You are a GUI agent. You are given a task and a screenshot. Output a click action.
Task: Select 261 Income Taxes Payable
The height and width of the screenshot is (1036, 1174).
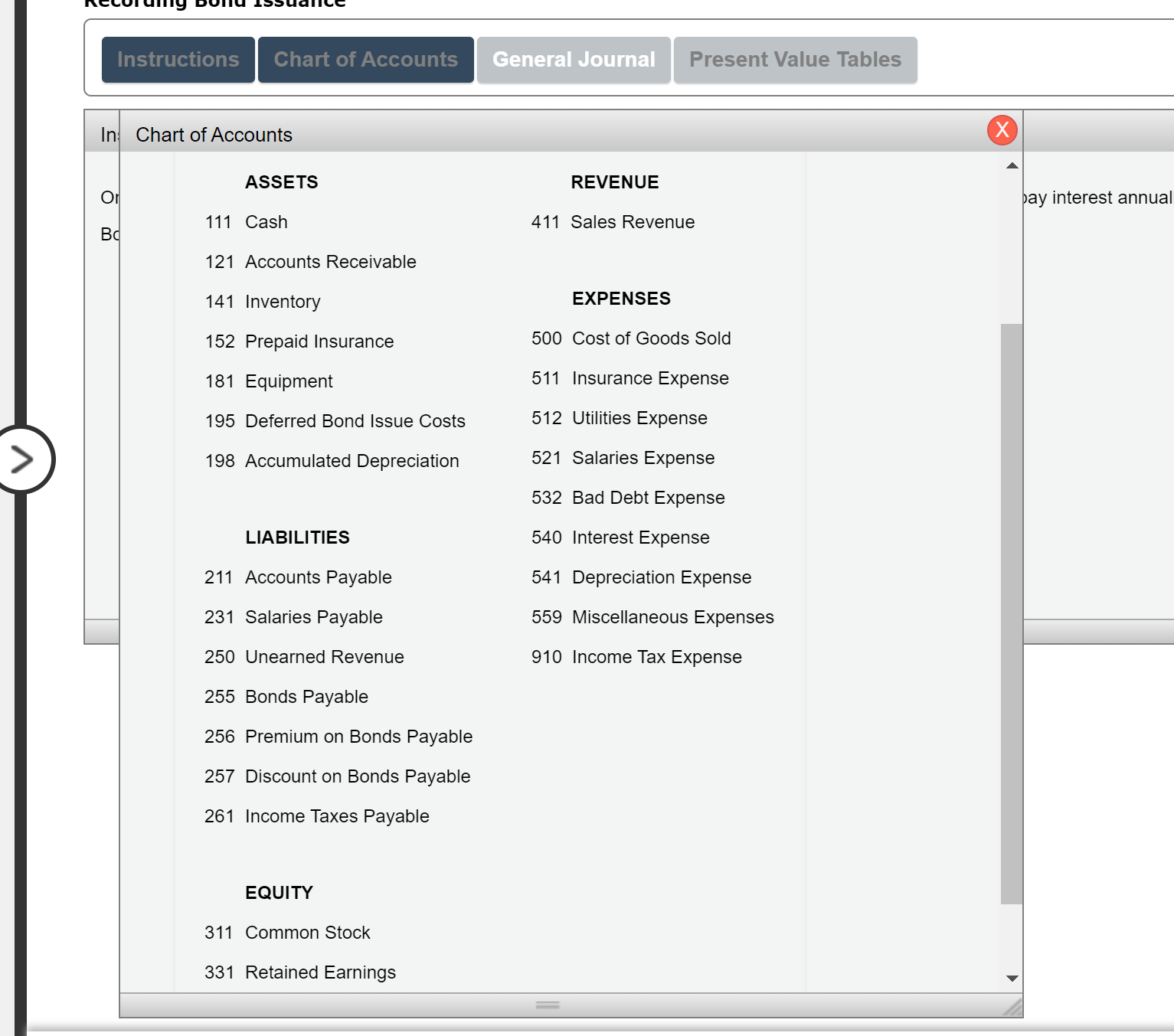point(317,816)
